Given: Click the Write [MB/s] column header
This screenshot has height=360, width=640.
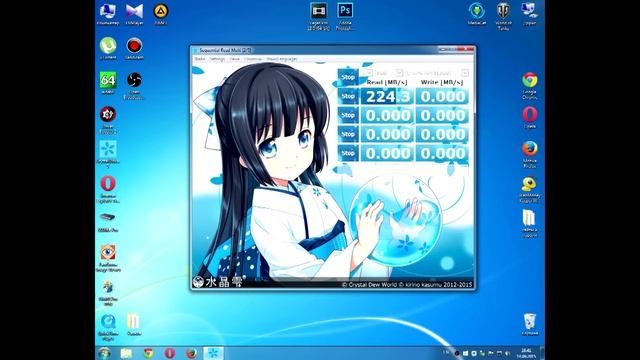Looking at the screenshot, I should [442, 82].
